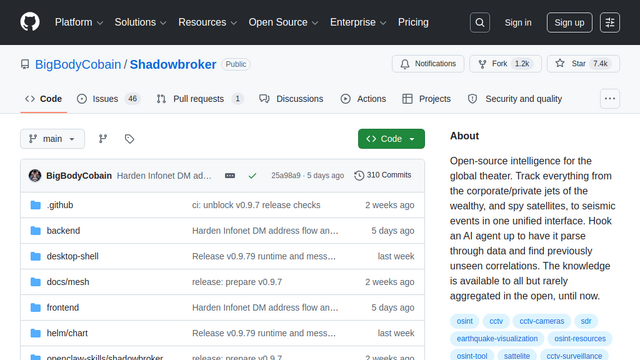Expand the Enterprise menu
Screen dimensions: 640x360
(358, 22)
